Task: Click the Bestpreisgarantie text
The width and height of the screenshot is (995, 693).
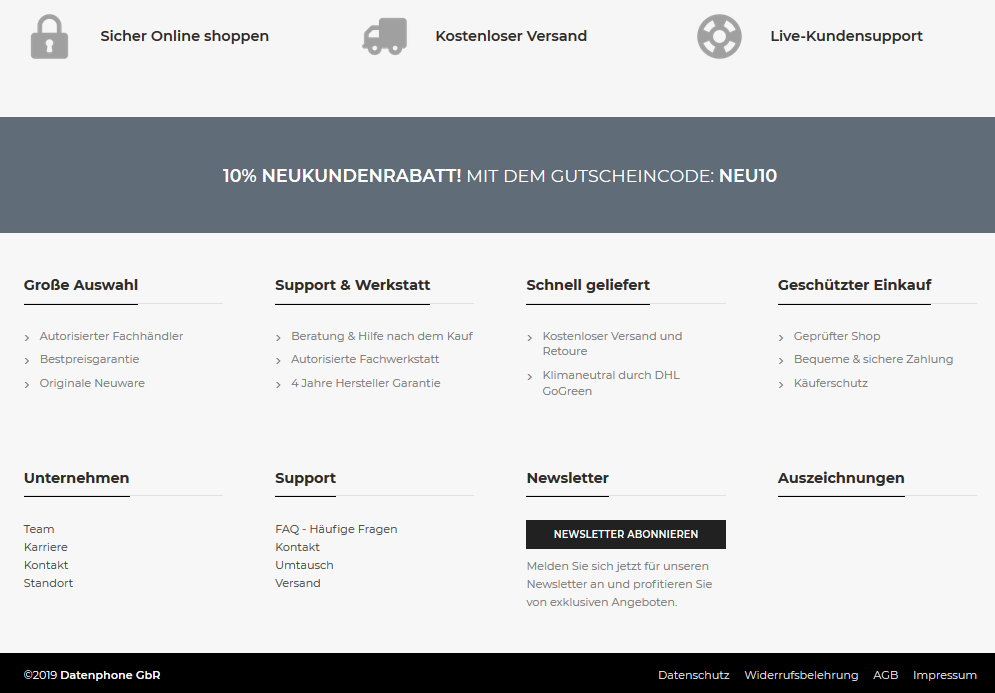Action: [x=89, y=359]
